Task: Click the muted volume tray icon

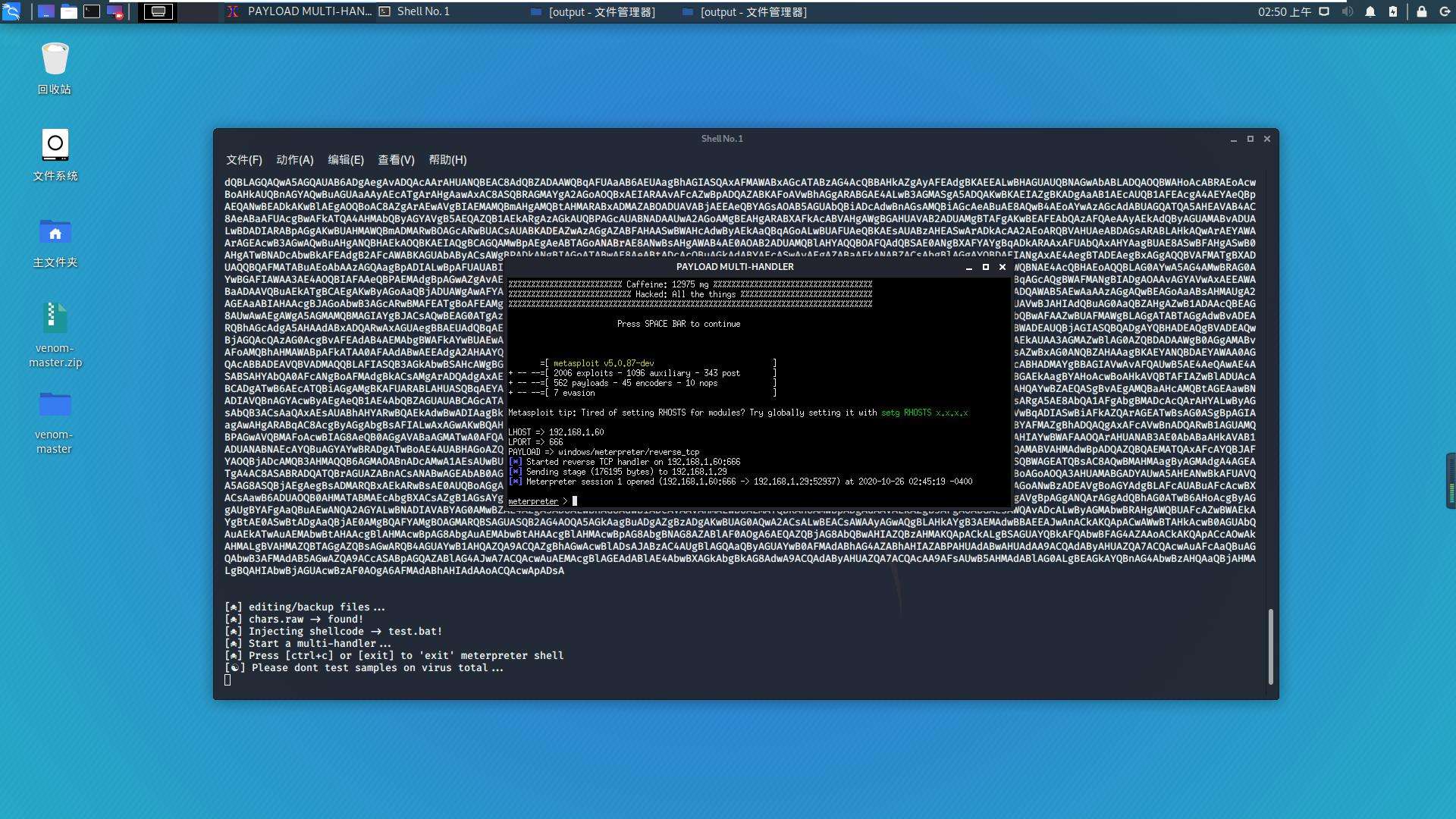Action: (x=1348, y=11)
